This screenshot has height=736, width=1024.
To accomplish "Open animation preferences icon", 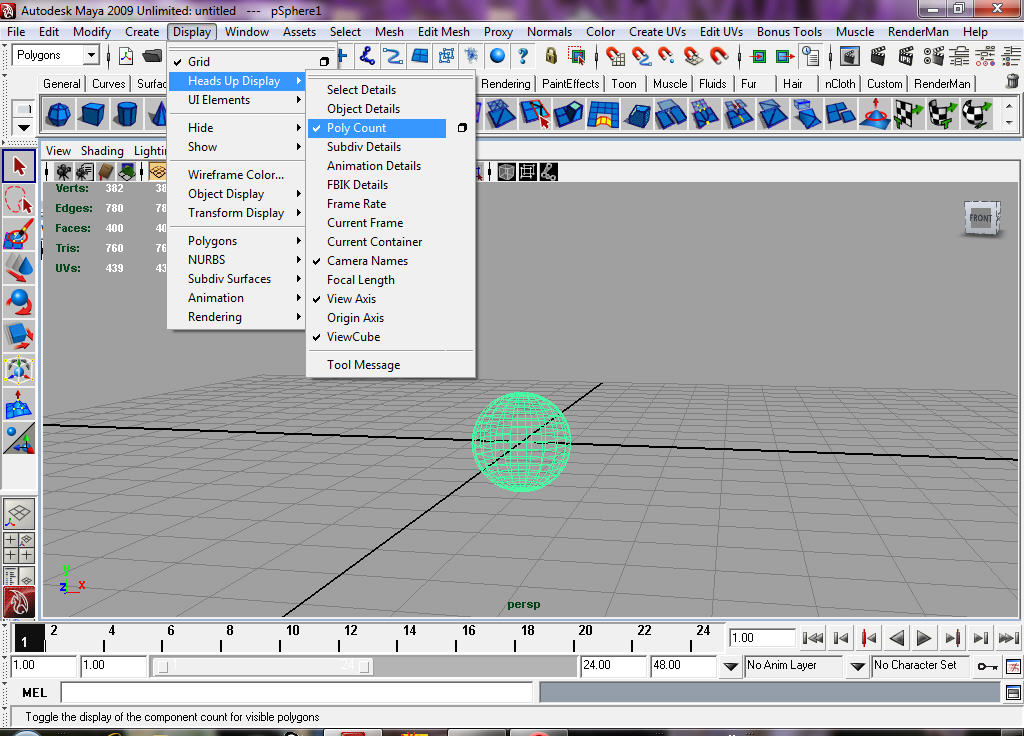I will click(x=1013, y=666).
